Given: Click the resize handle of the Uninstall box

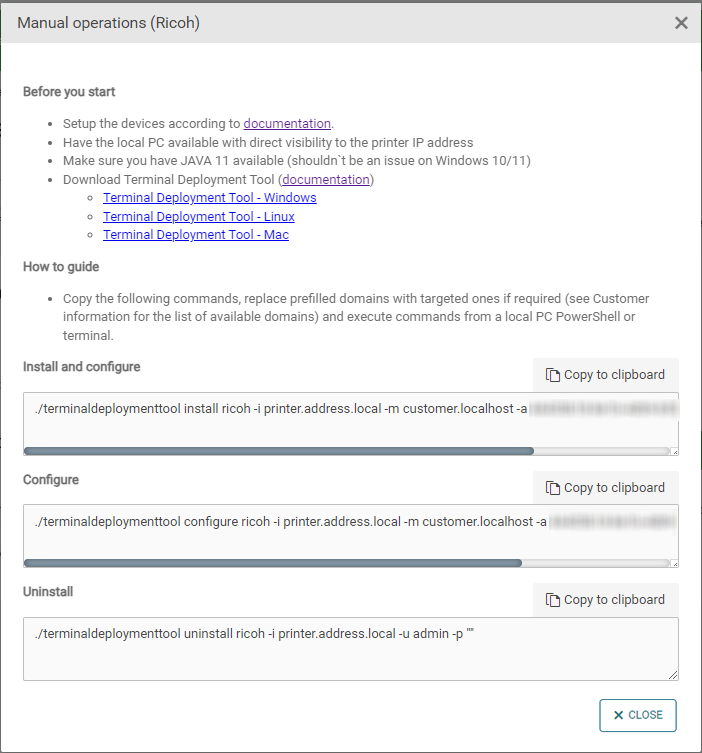Looking at the screenshot, I should 675,676.
